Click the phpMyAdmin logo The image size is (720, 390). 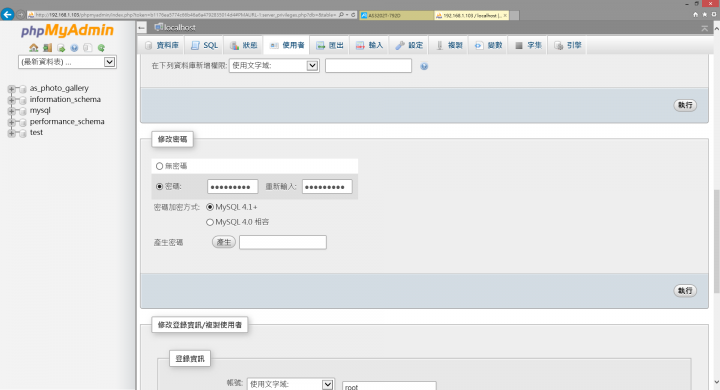tap(67, 30)
